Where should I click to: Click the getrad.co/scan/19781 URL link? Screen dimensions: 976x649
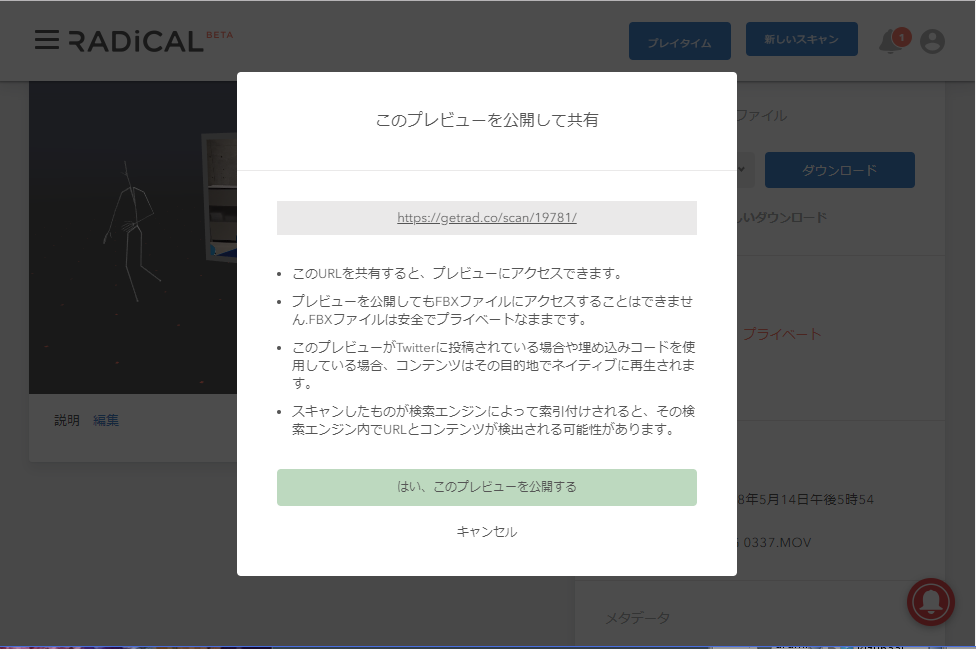[487, 218]
